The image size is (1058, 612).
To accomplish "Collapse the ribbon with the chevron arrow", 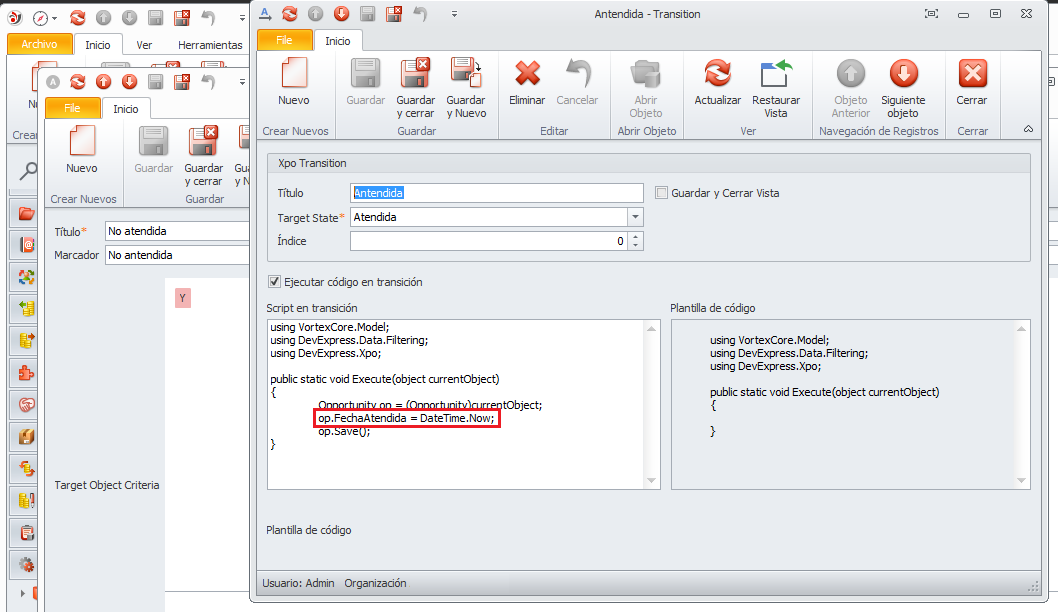I will tap(1028, 129).
